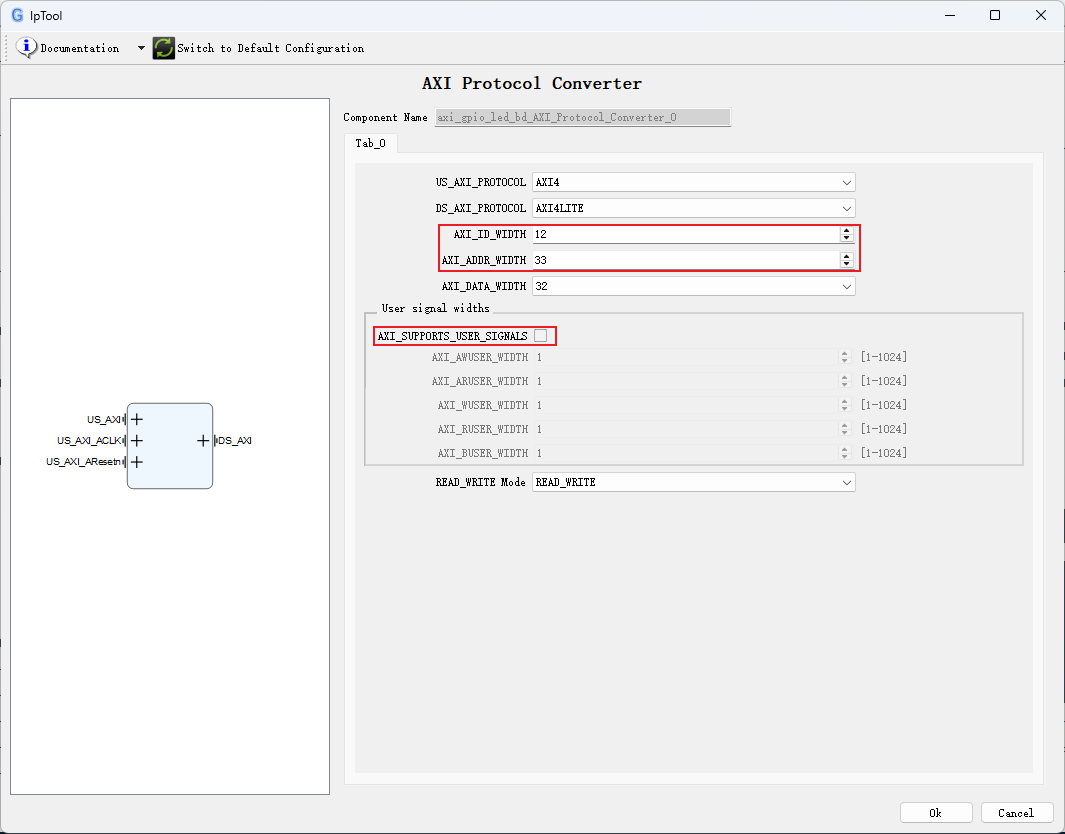Open the AXI_DATA_WIDTH dropdown

(x=693, y=286)
